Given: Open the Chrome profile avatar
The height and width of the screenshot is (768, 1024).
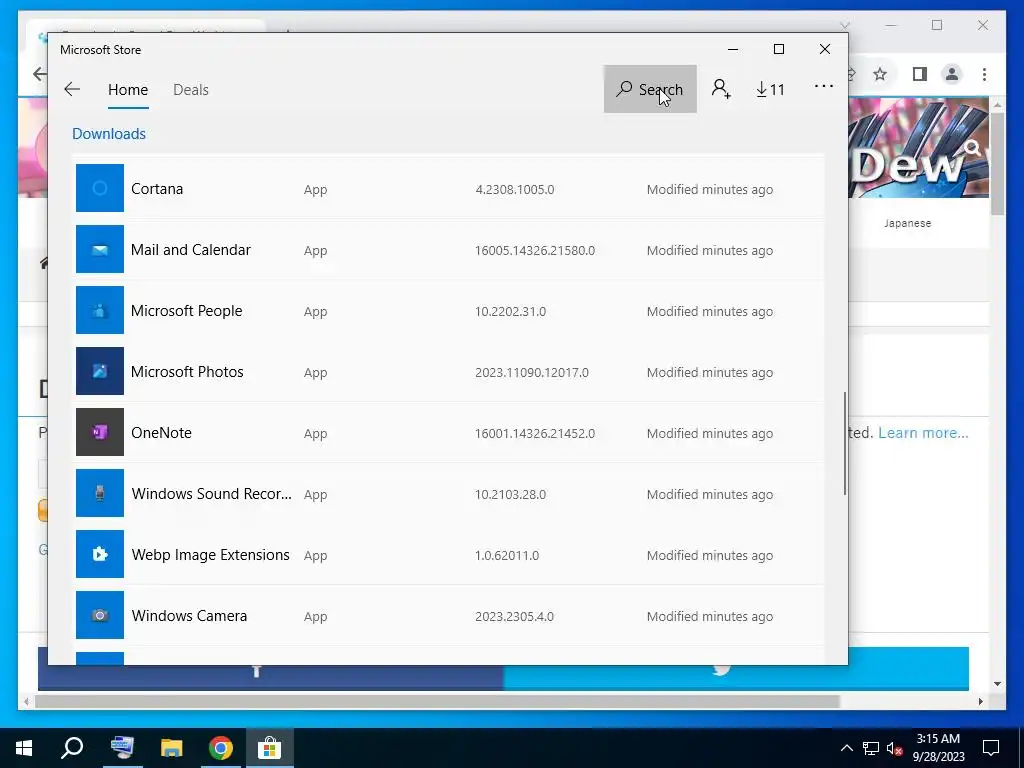Looking at the screenshot, I should [952, 74].
